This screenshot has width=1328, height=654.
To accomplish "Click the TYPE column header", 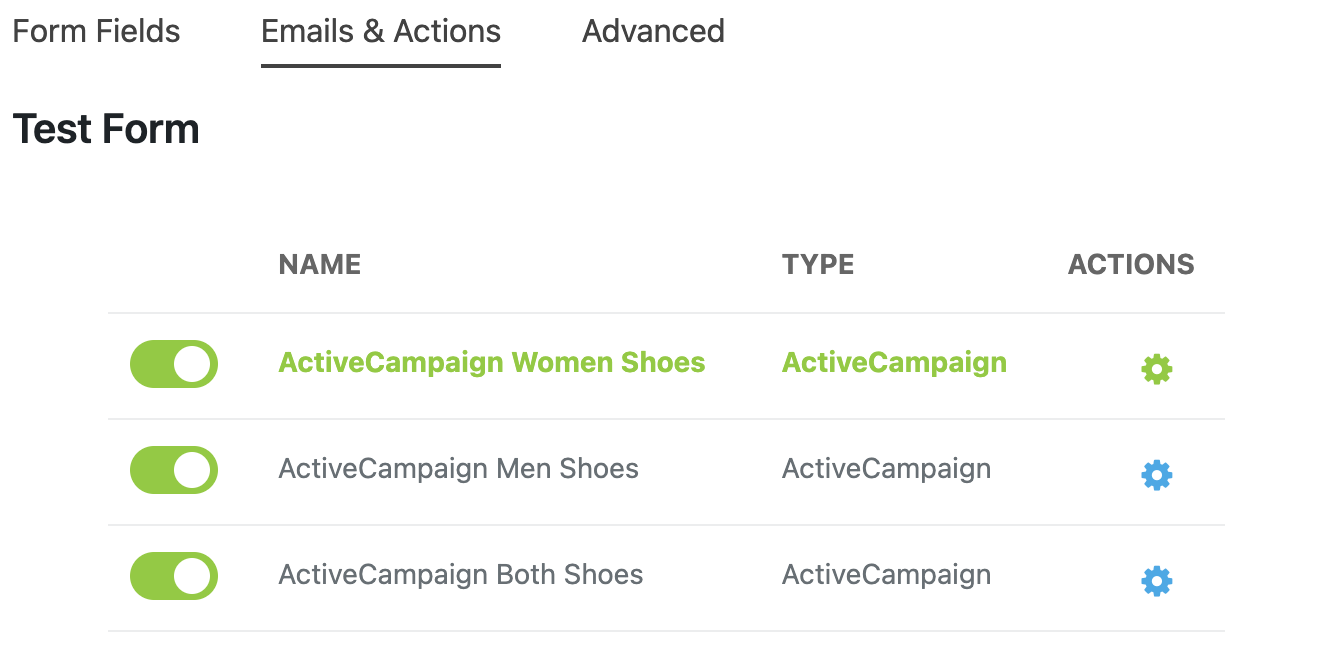I will 818,264.
